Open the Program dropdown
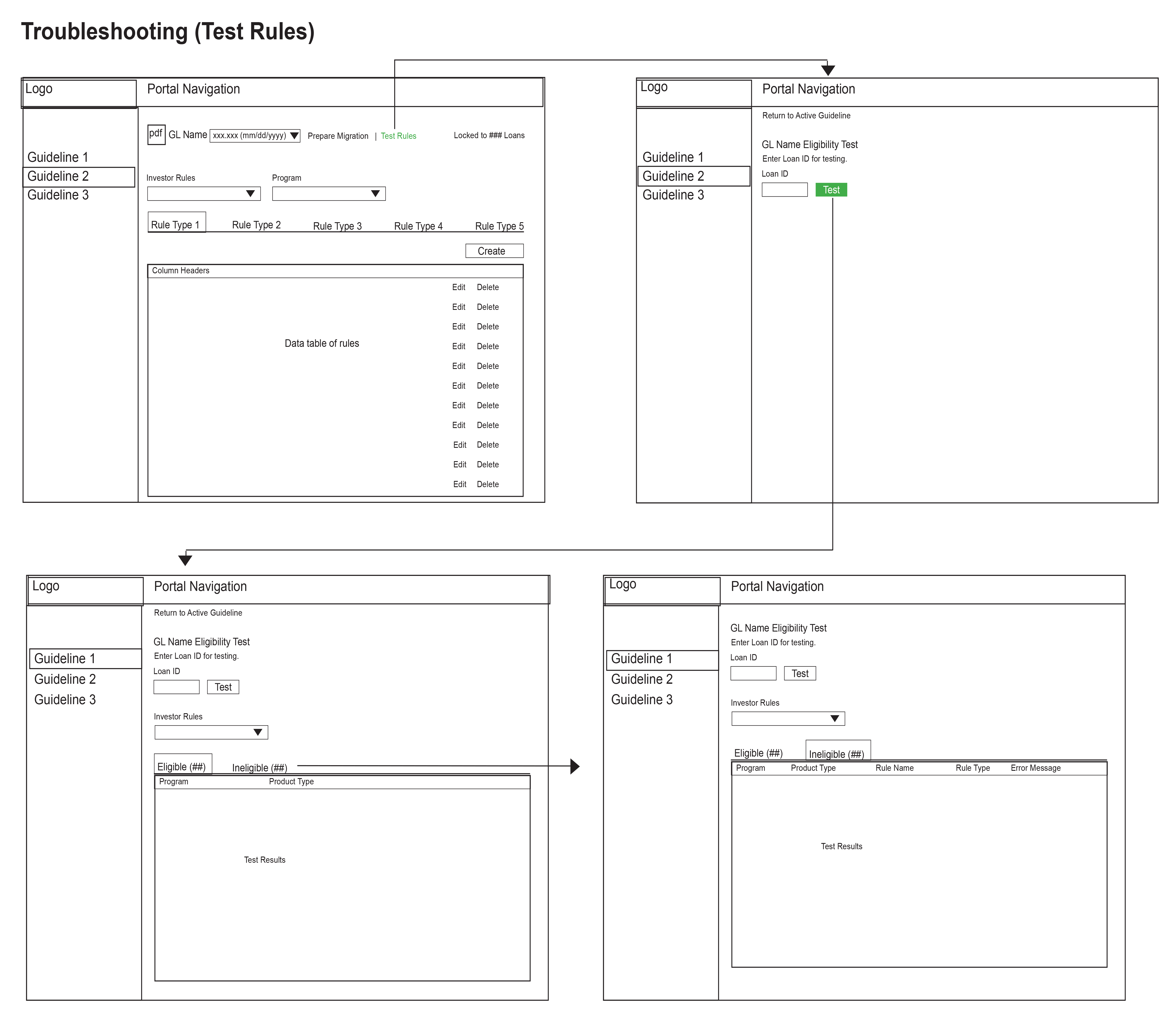 [329, 194]
